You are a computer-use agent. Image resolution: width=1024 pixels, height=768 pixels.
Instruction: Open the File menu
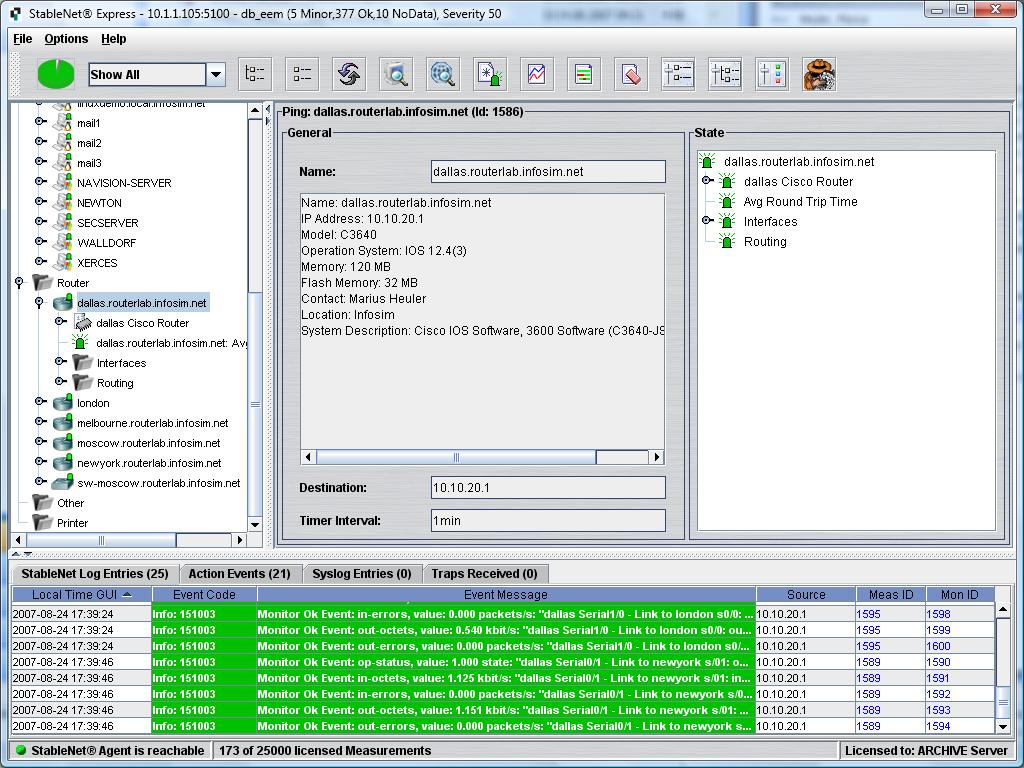(x=23, y=39)
